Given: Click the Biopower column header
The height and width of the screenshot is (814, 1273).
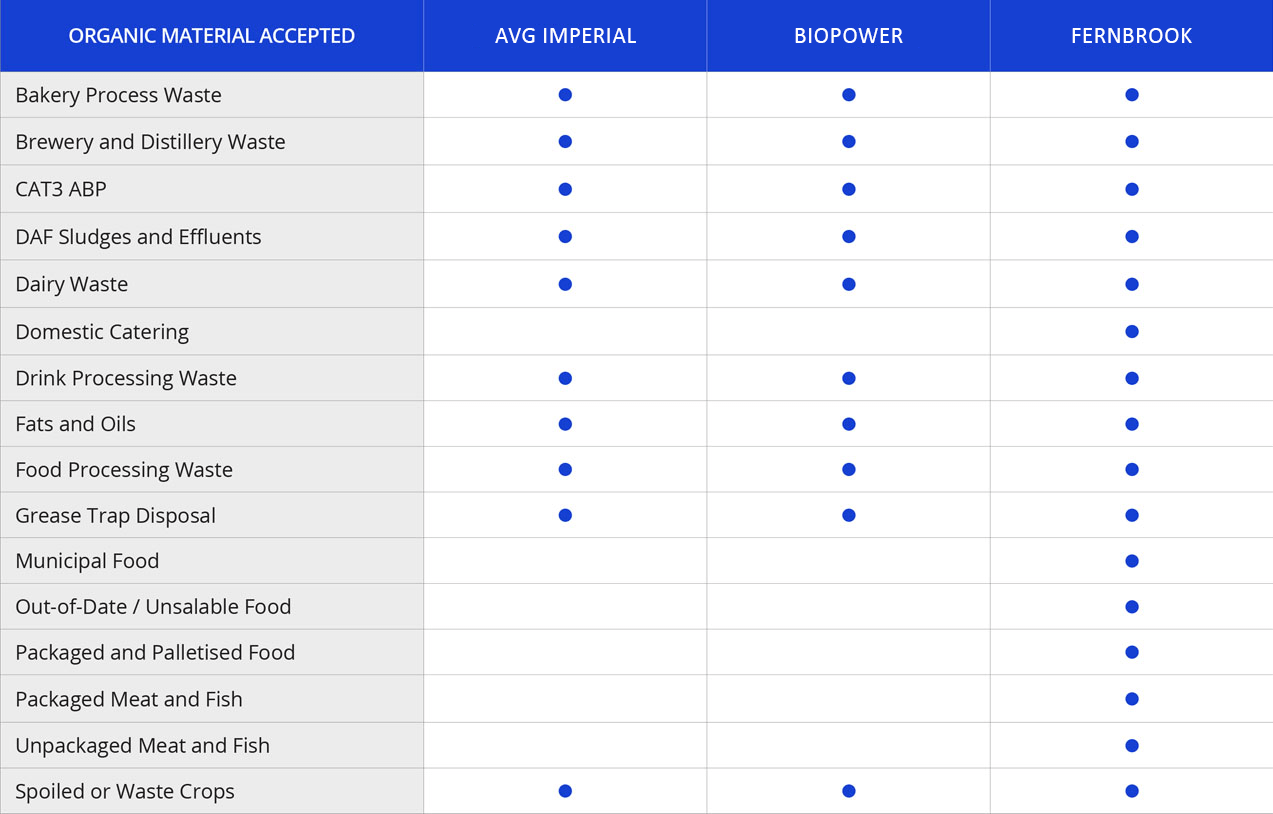Looking at the screenshot, I should pos(848,36).
